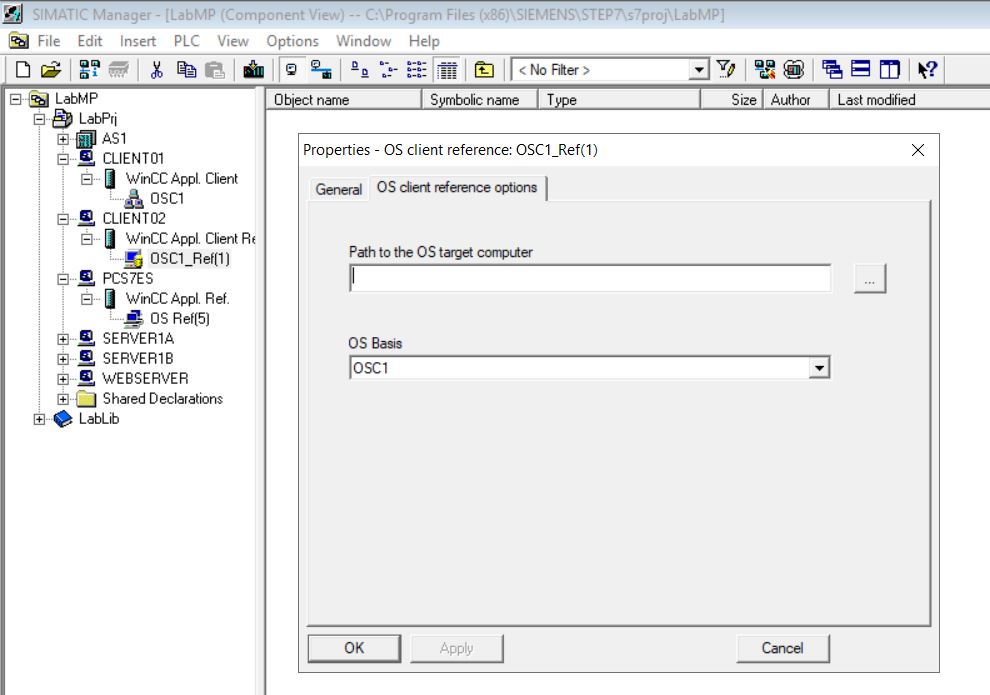Sort by the Object name column header

(343, 100)
